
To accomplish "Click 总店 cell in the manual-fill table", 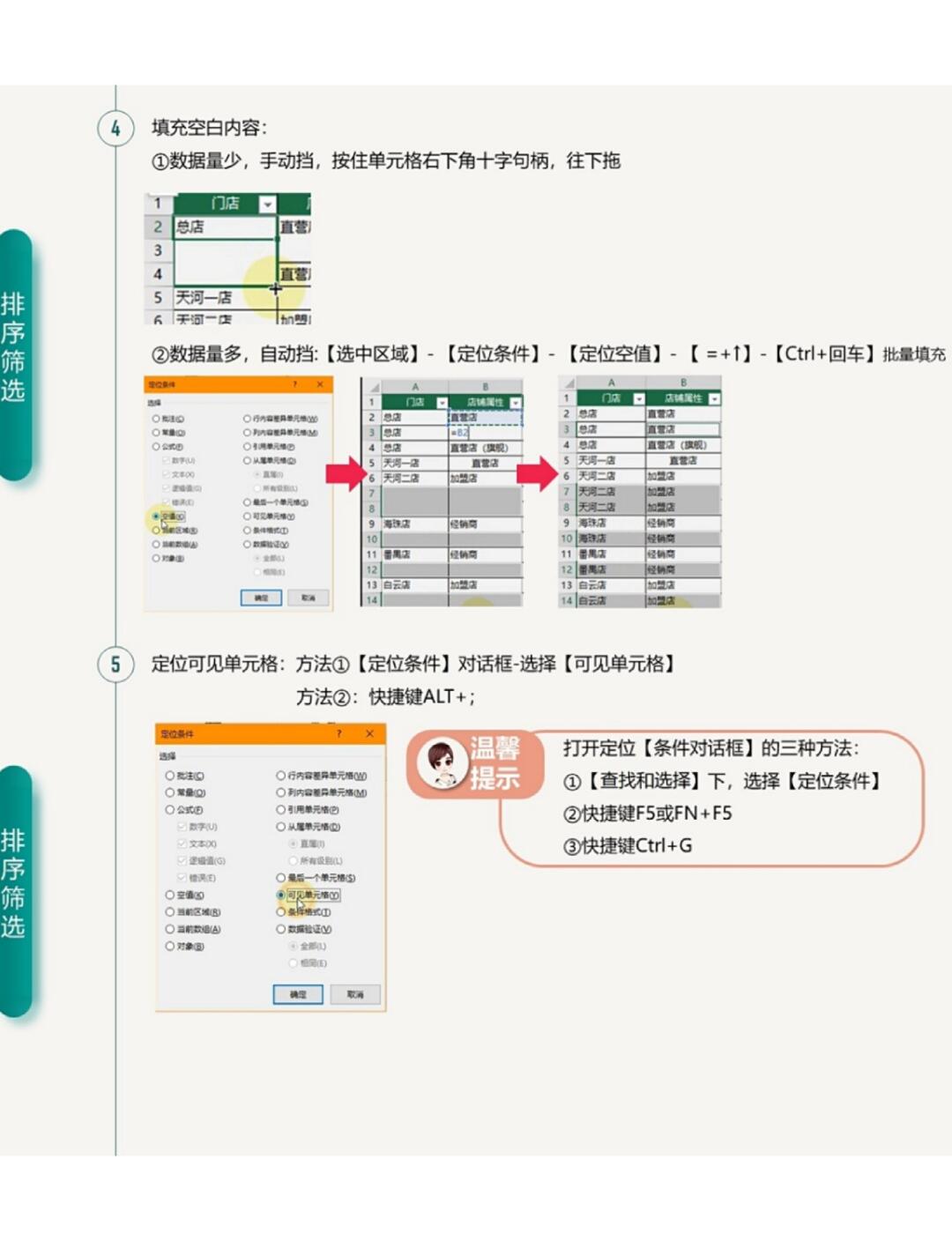I will coord(226,227).
